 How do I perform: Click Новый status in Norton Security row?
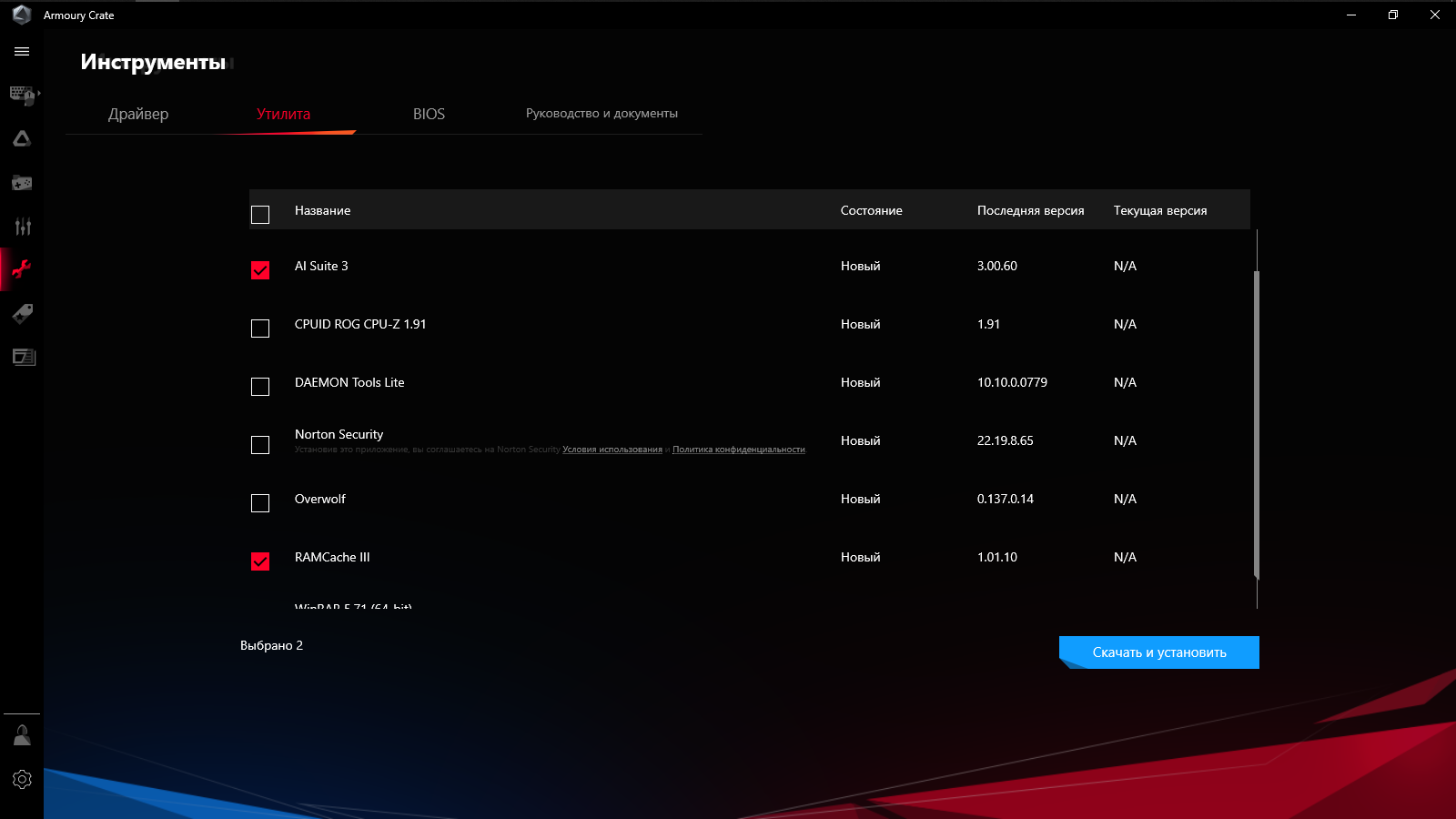click(x=861, y=440)
